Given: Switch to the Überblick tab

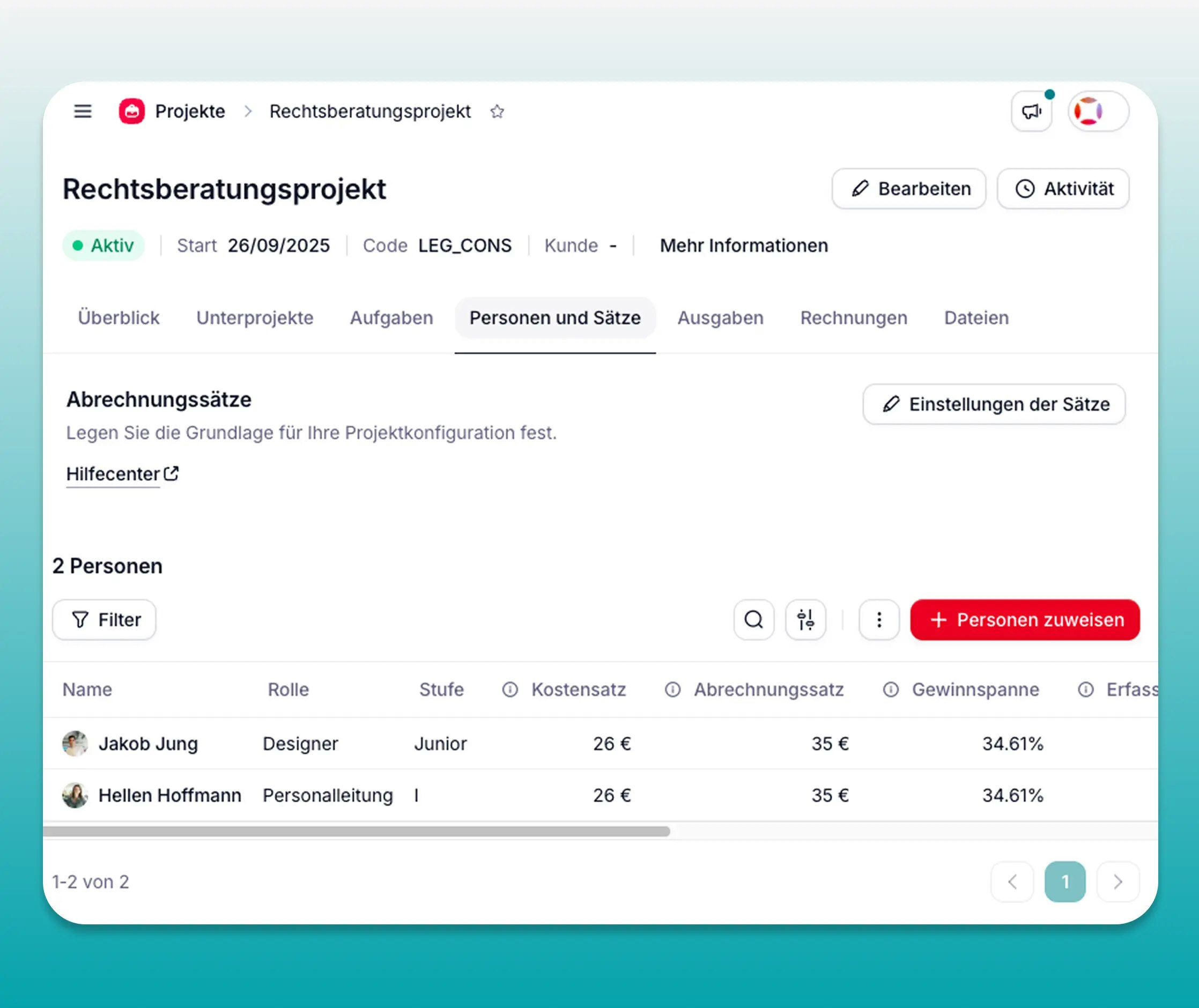Looking at the screenshot, I should 119,318.
